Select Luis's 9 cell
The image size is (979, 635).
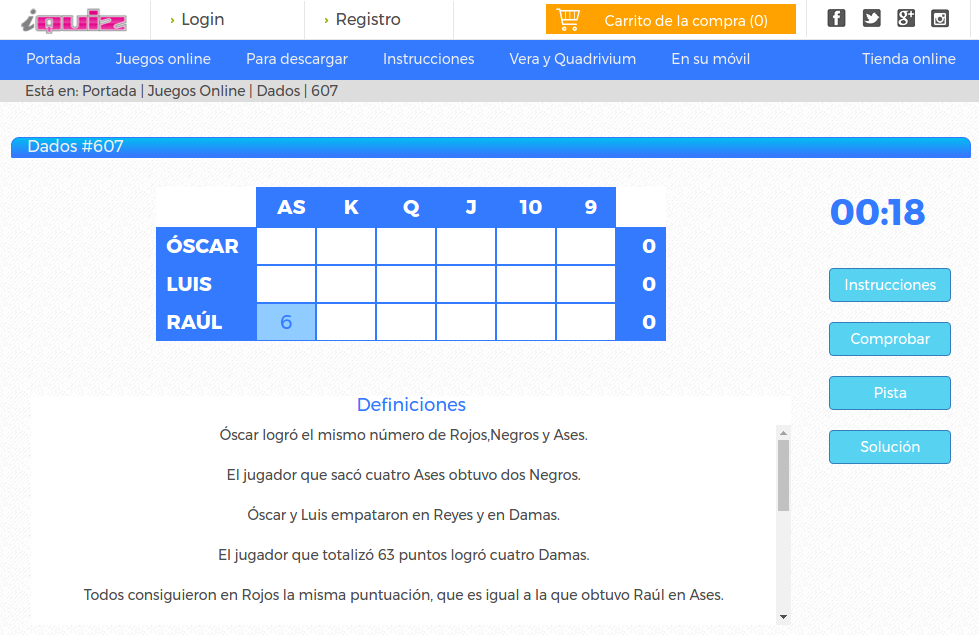[x=586, y=284]
